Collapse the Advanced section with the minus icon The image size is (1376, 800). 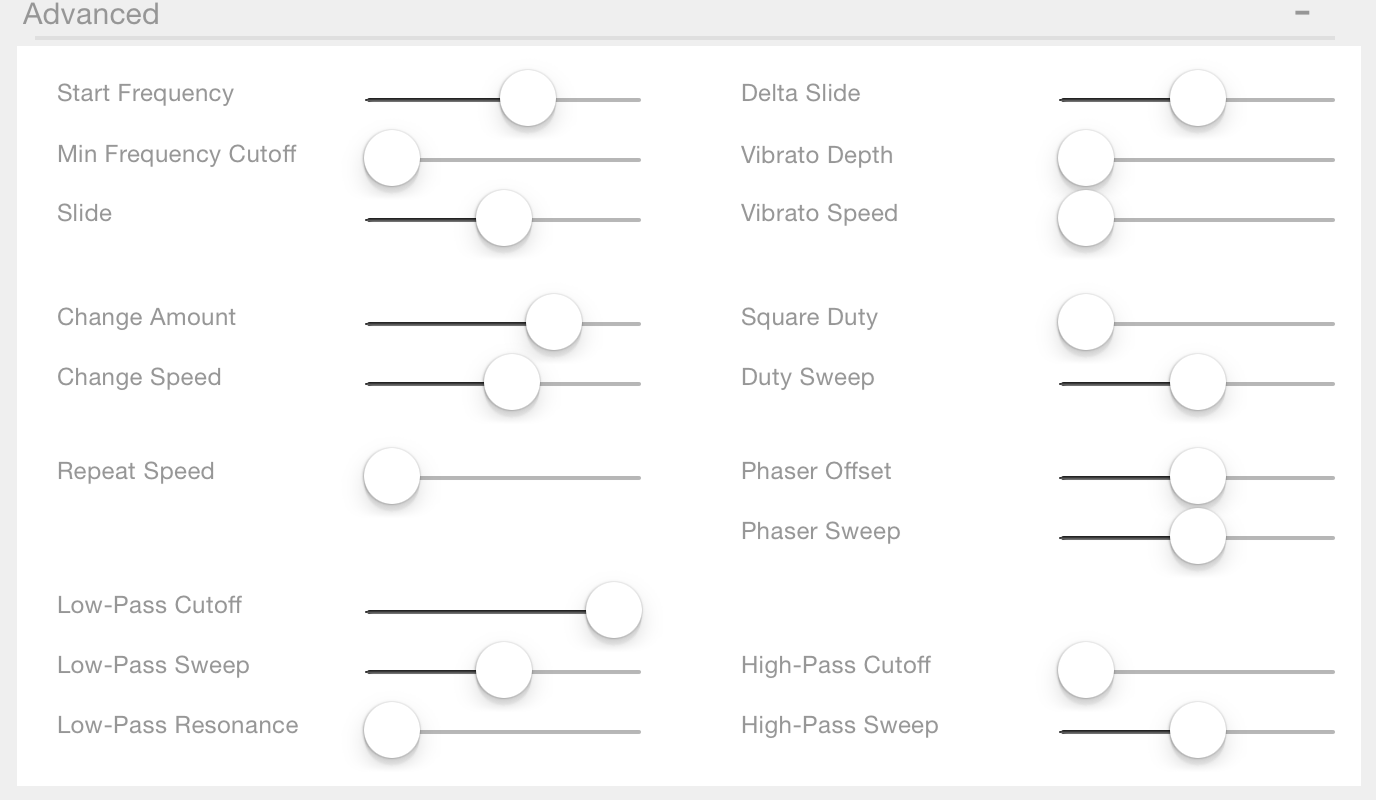point(1302,13)
